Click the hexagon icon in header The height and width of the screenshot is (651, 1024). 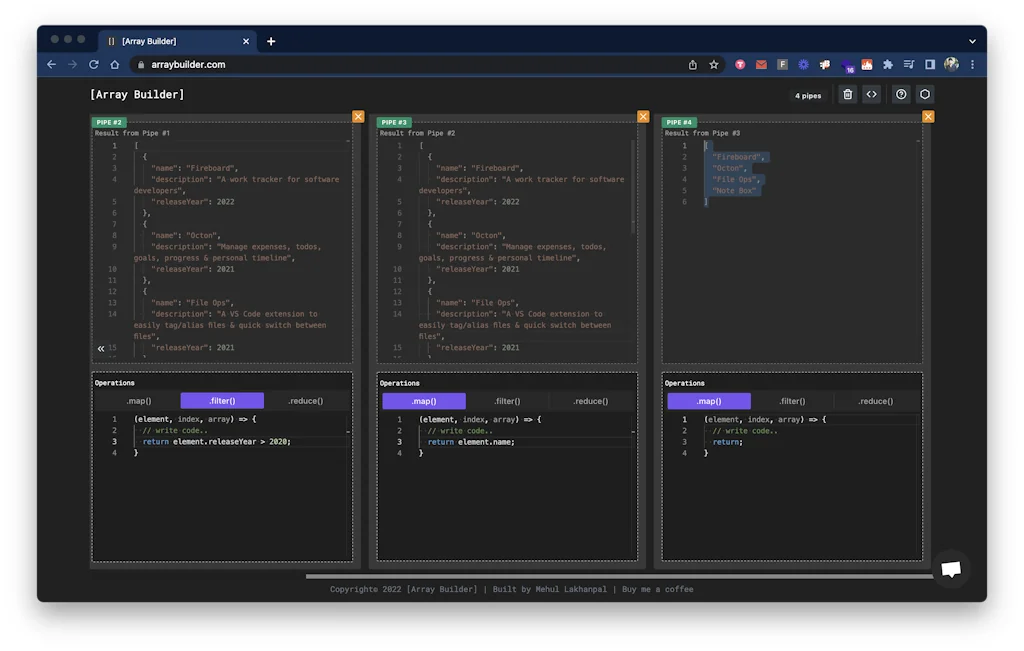(x=925, y=95)
